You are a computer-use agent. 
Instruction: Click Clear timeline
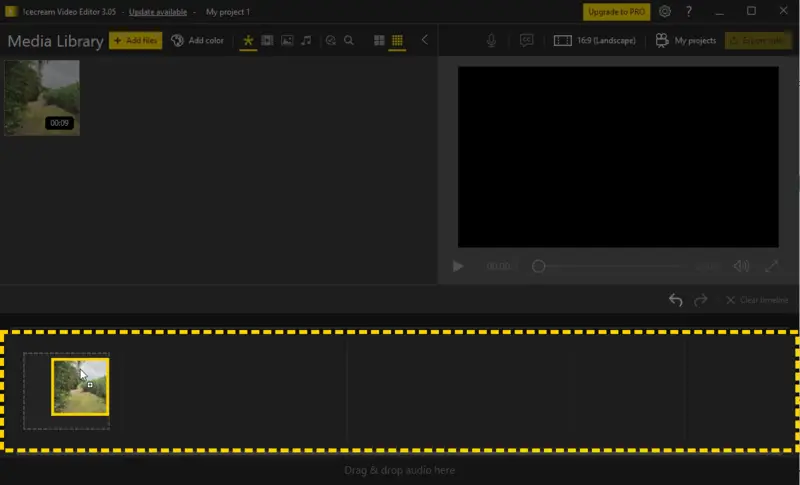coord(757,300)
